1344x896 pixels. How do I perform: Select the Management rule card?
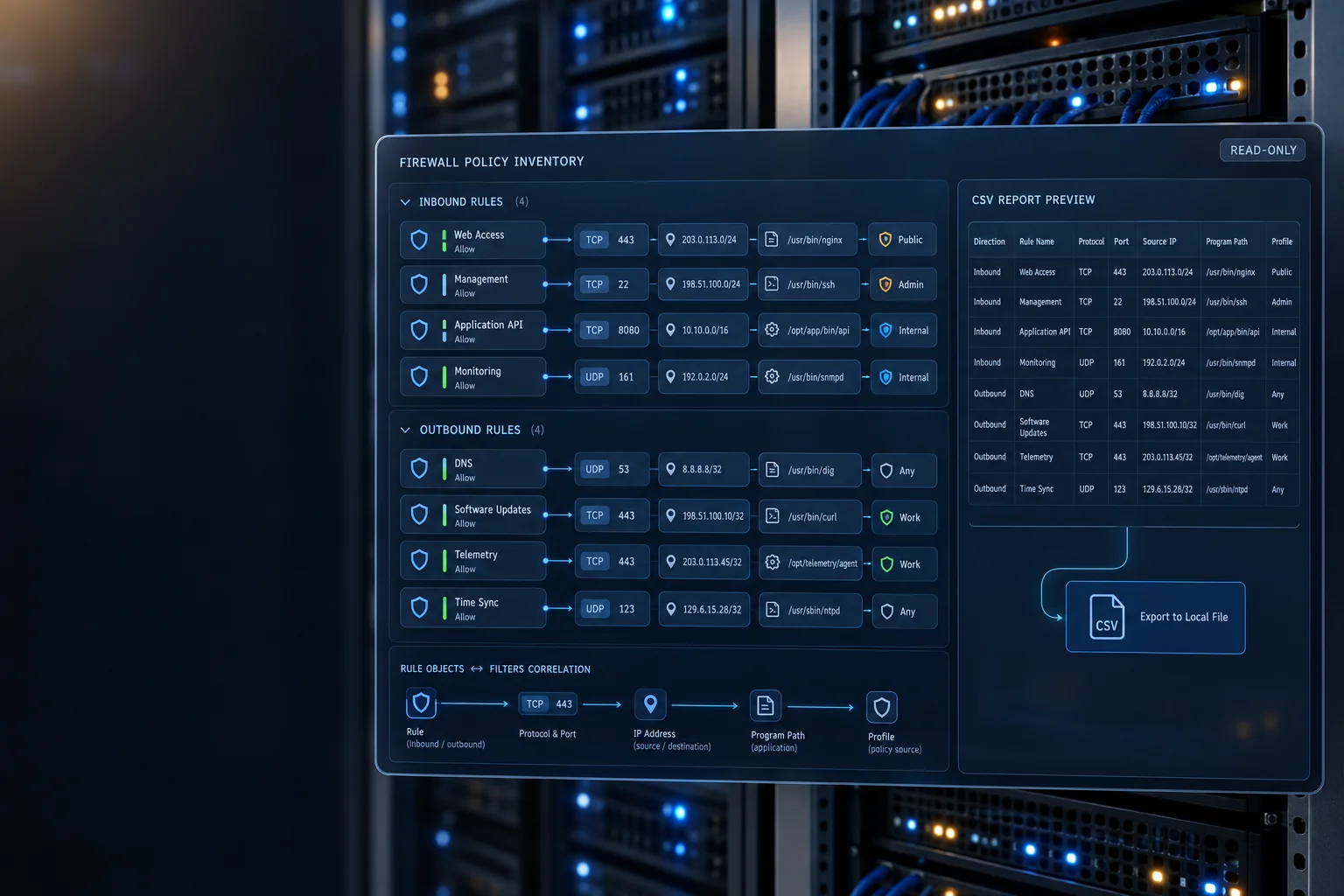coord(472,284)
